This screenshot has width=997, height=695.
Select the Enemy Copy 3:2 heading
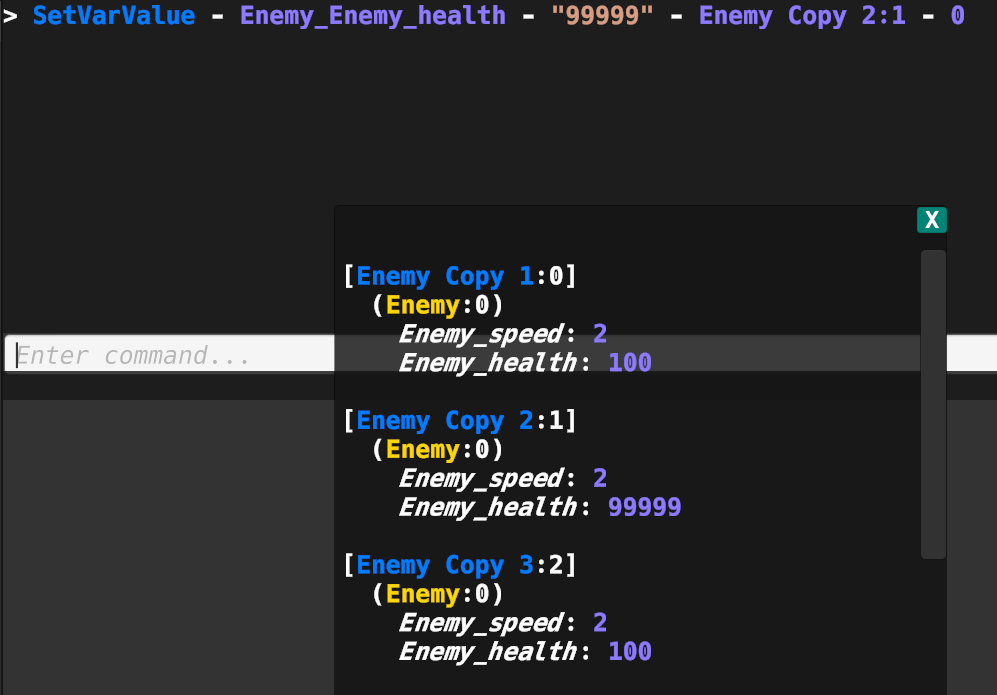click(460, 565)
